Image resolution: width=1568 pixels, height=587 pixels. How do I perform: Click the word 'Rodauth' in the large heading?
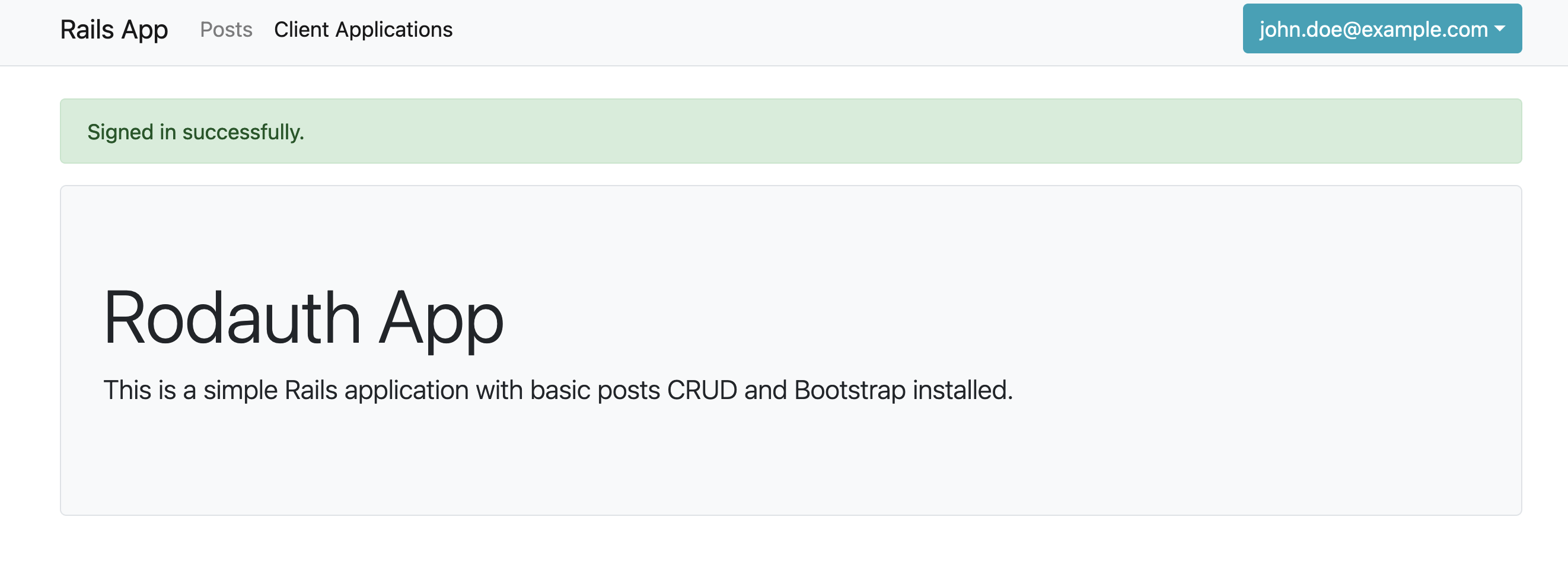pyautogui.click(x=232, y=319)
